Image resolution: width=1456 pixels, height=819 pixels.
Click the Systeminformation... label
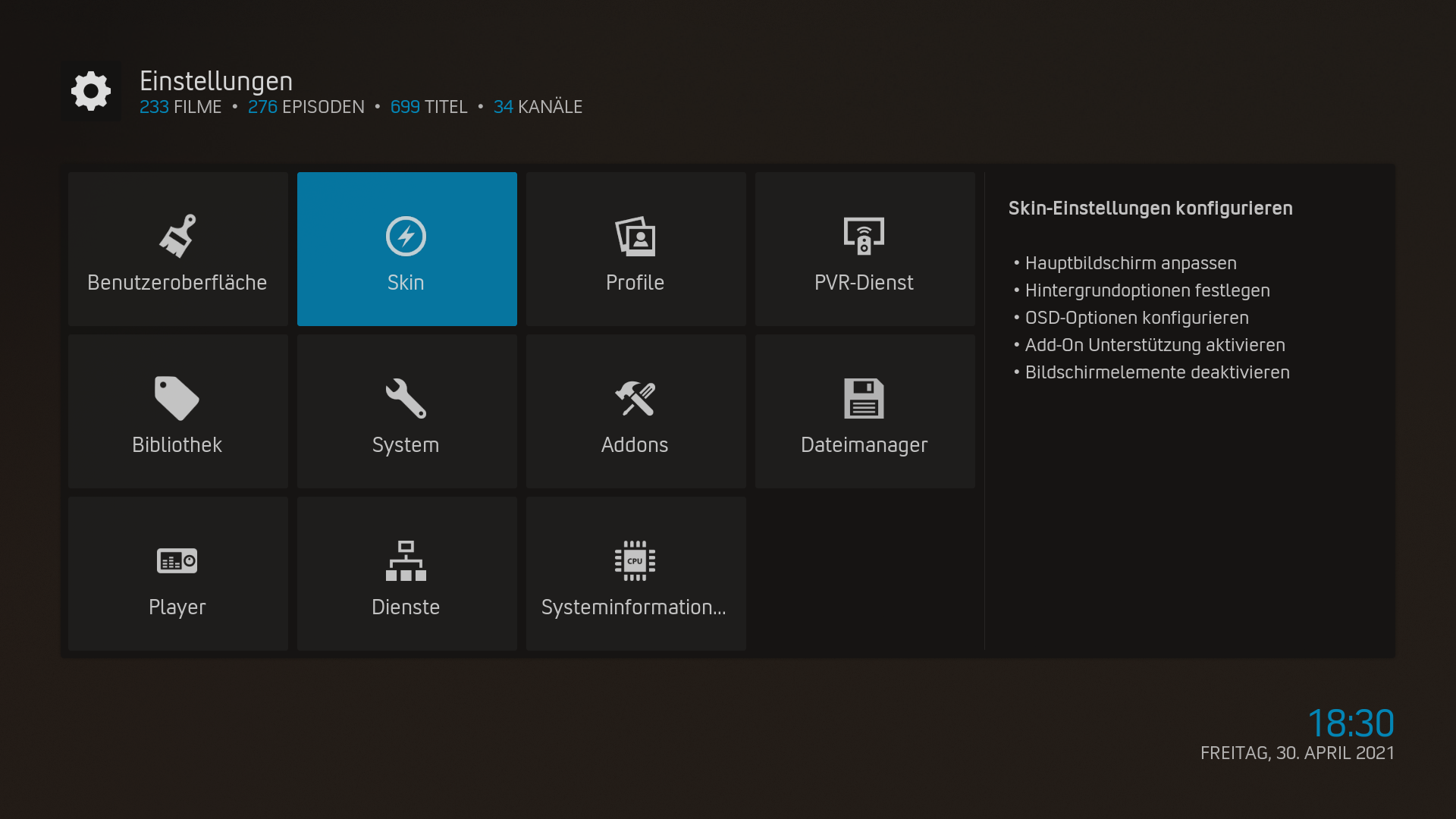coord(634,607)
